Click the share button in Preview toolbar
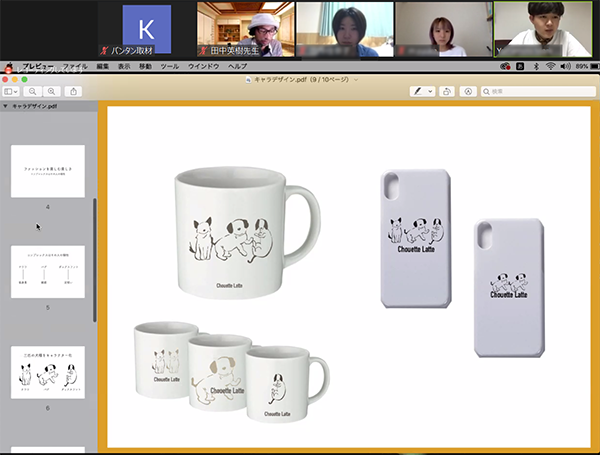The width and height of the screenshot is (600, 455). click(74, 91)
